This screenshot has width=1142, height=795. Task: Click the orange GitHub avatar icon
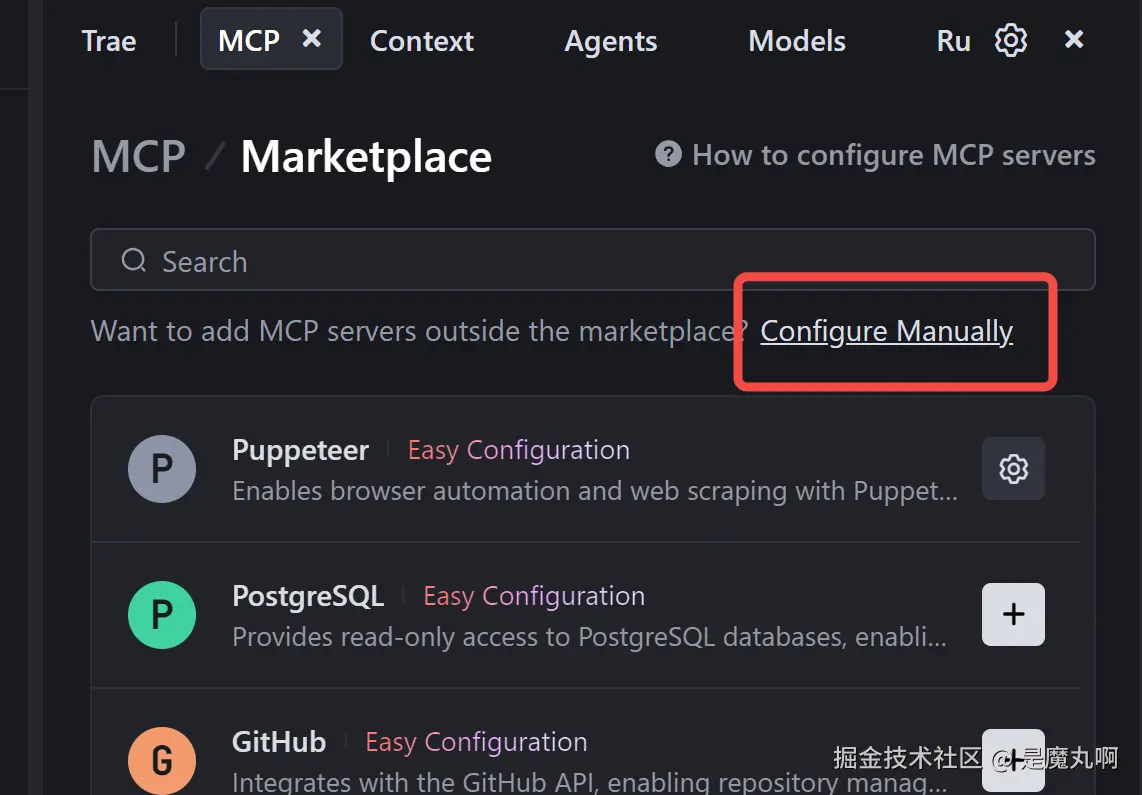[162, 760]
